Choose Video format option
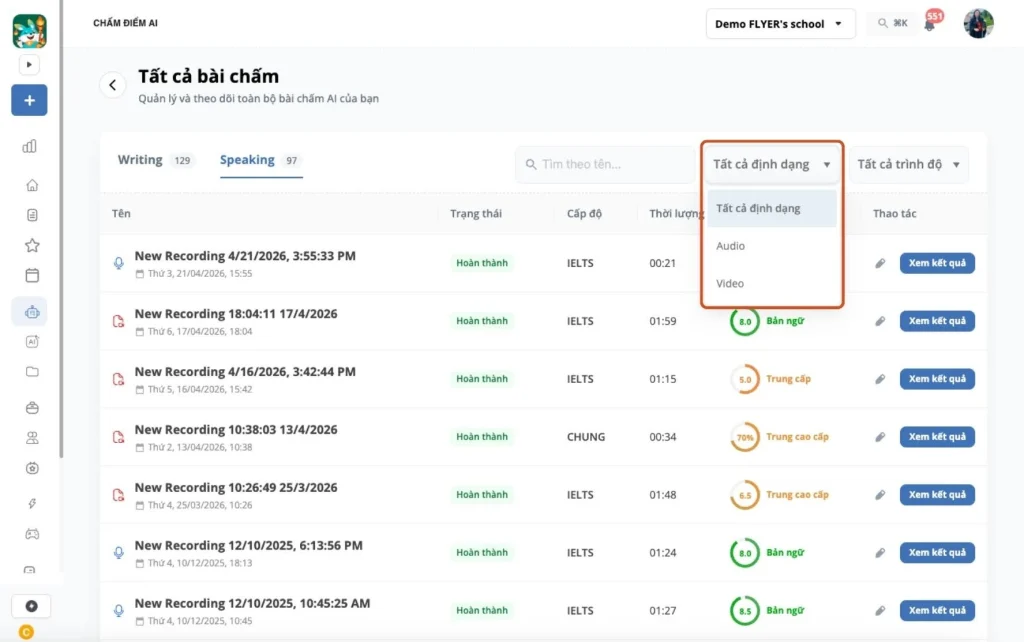This screenshot has height=642, width=1024. (x=772, y=283)
